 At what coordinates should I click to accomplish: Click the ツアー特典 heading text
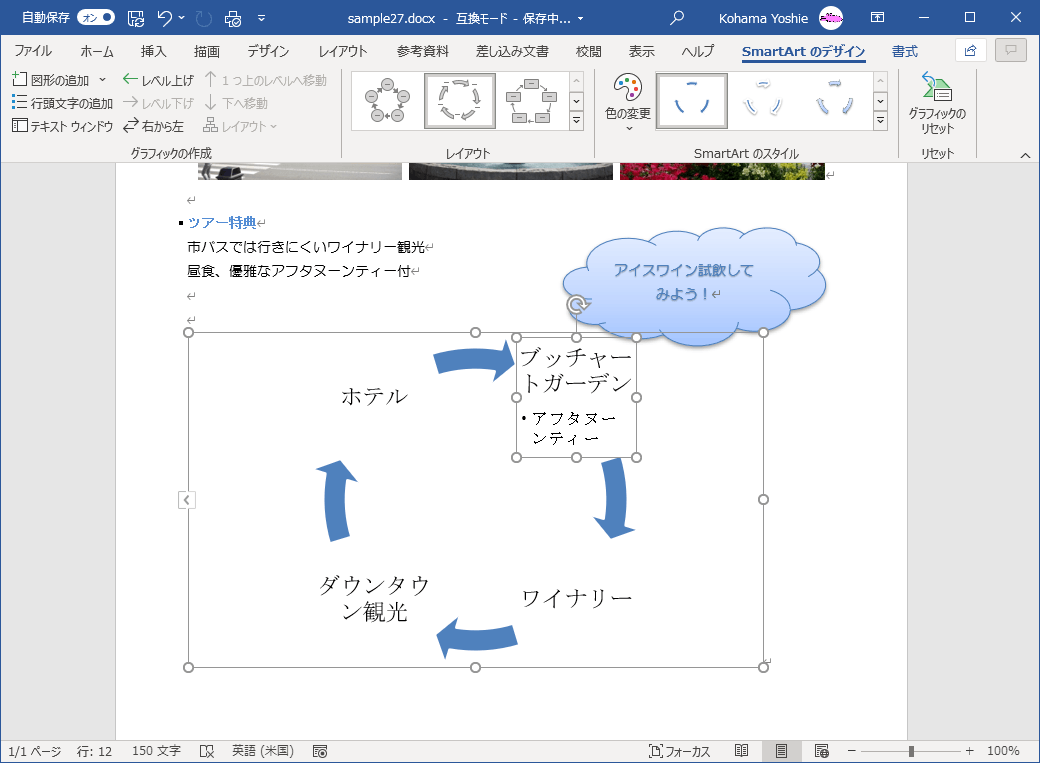(222, 223)
